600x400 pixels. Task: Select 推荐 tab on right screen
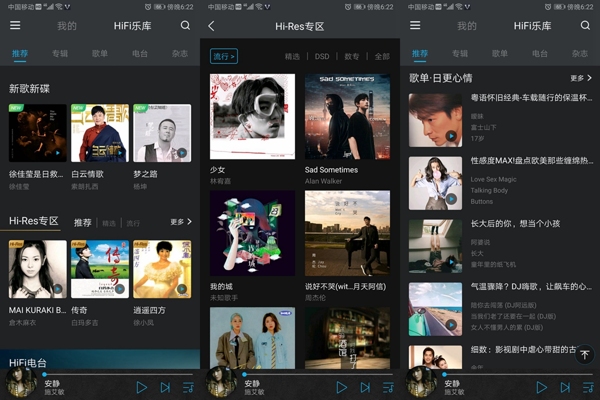click(x=420, y=53)
